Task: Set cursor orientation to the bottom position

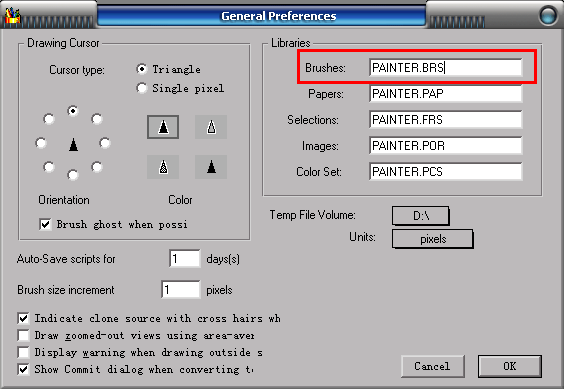Action: coord(73,175)
